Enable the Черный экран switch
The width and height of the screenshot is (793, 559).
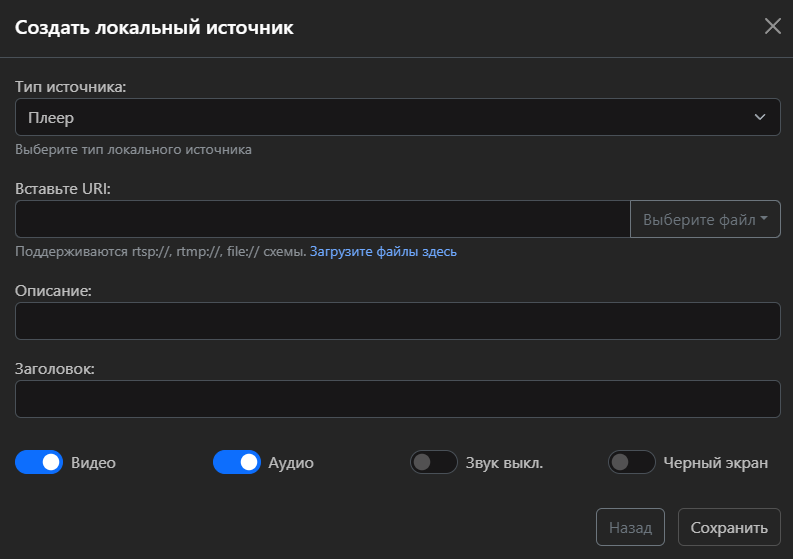[x=632, y=463]
